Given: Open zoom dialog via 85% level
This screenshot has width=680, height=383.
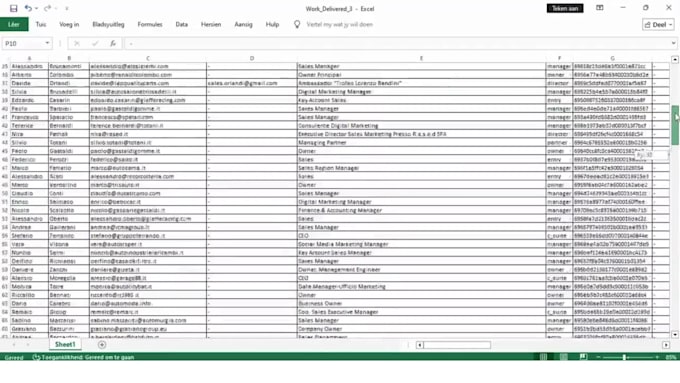Looking at the screenshot, I should click(671, 357).
